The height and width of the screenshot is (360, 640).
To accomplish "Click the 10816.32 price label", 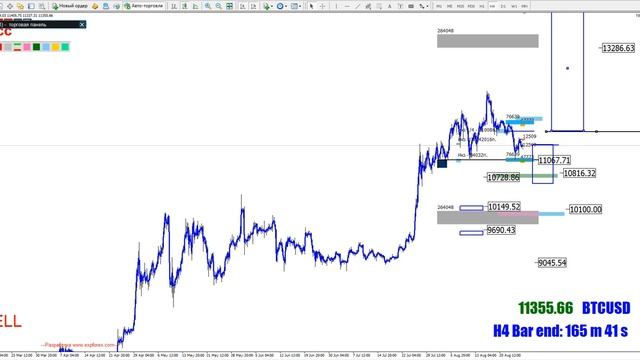I will tap(579, 173).
